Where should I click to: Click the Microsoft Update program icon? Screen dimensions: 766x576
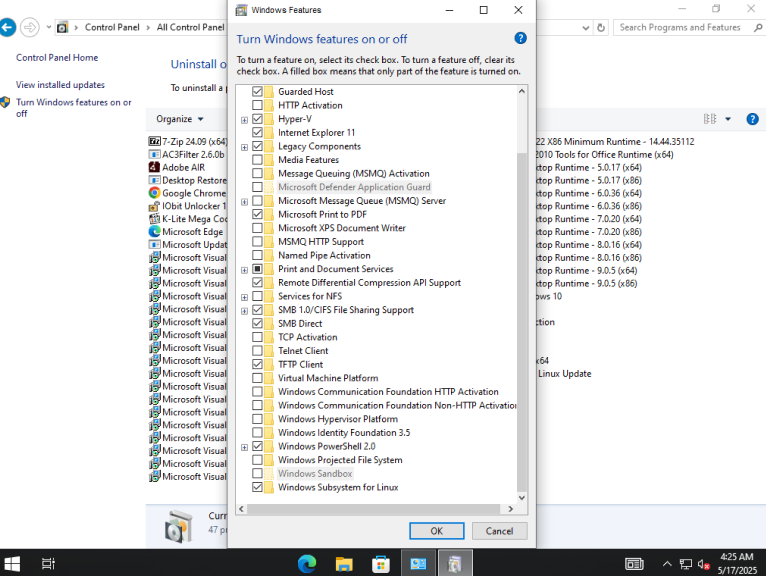(154, 244)
